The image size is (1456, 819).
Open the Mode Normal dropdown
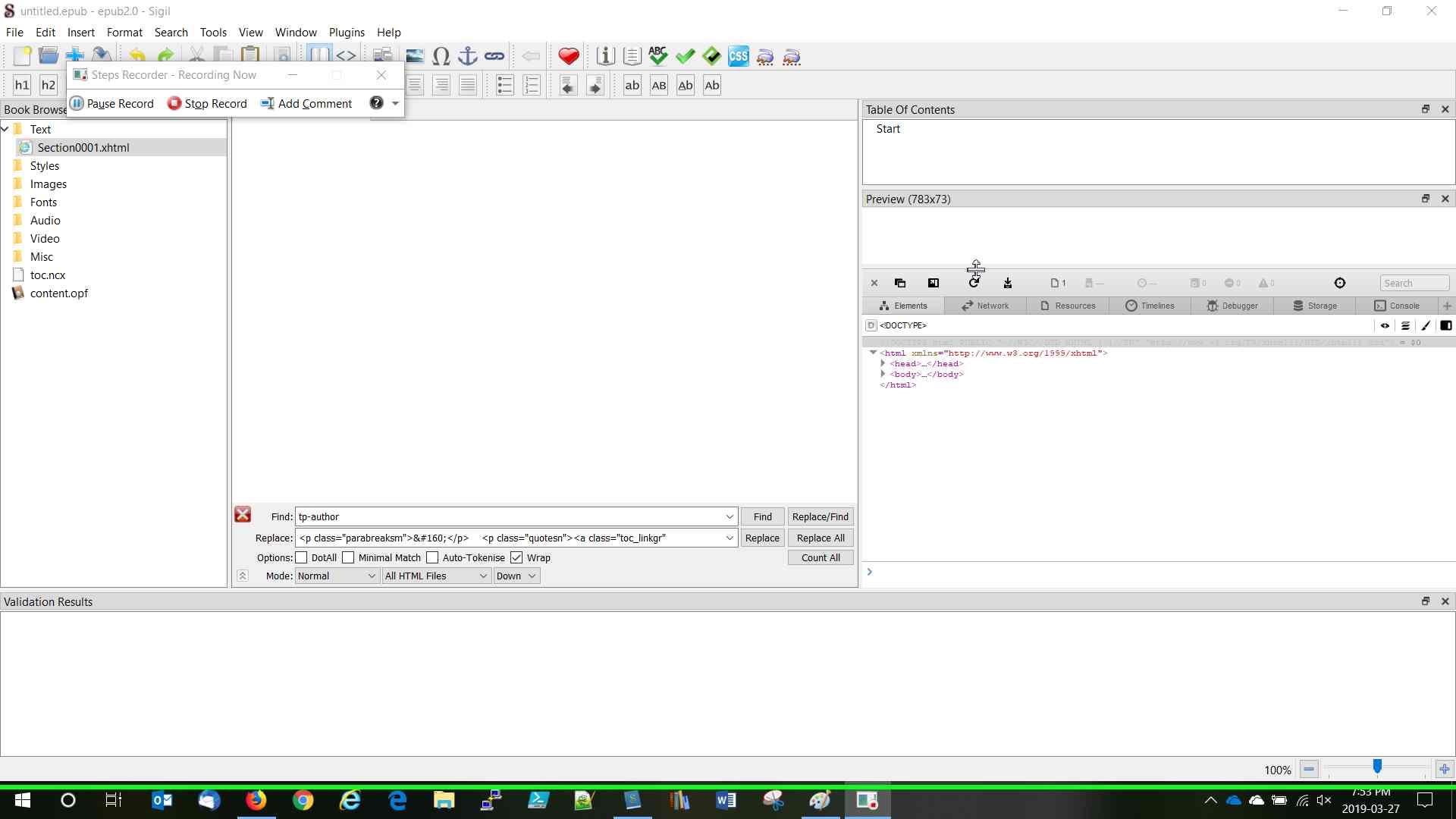[337, 576]
